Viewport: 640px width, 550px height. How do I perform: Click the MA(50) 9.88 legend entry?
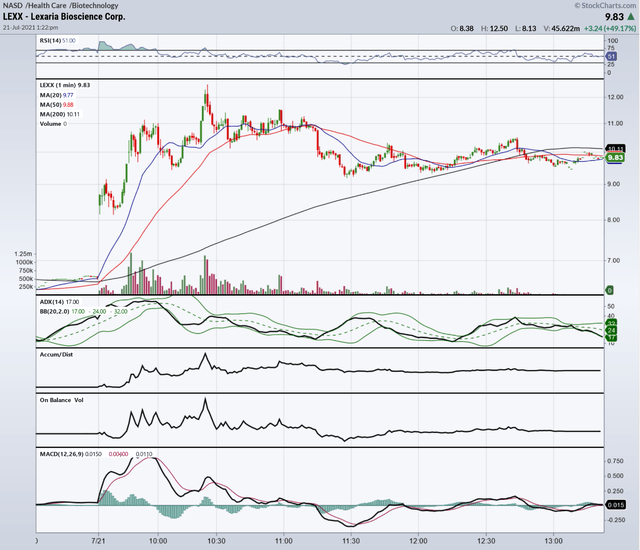(x=57, y=104)
